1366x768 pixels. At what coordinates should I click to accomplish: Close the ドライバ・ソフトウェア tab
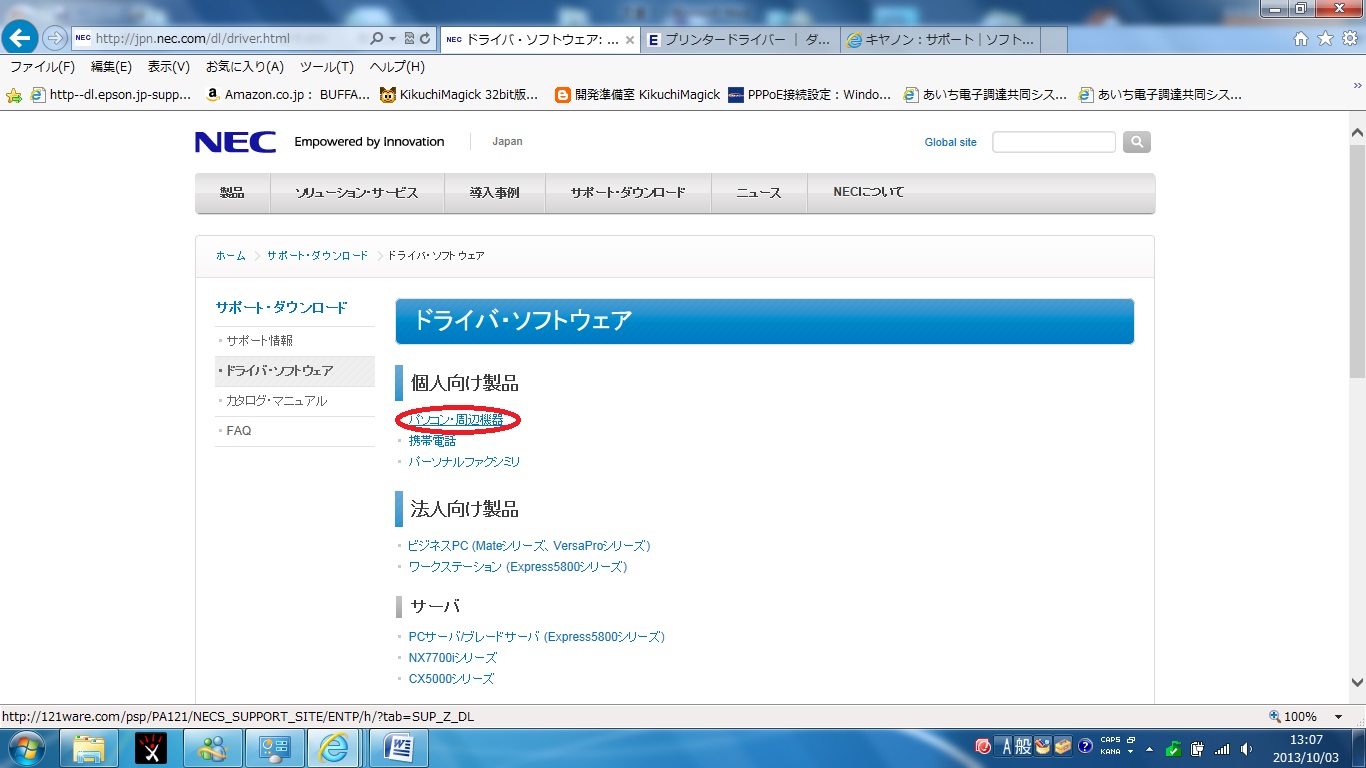coord(629,39)
